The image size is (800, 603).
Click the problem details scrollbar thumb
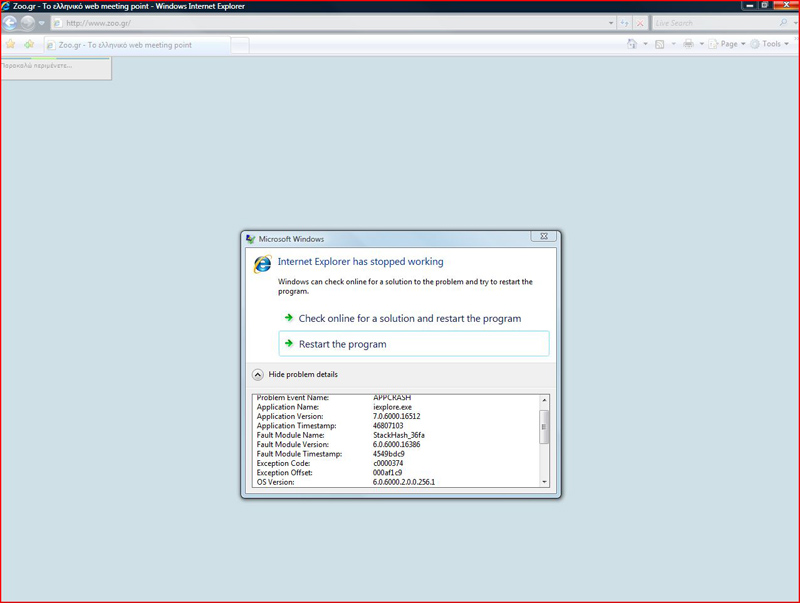(x=544, y=426)
